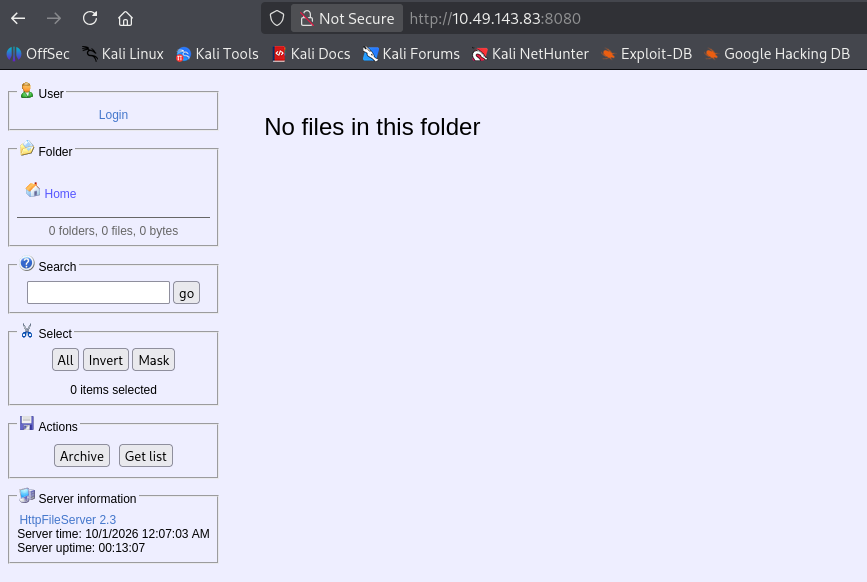Click the Server time line
Viewport: 867px width, 582px height.
113,534
